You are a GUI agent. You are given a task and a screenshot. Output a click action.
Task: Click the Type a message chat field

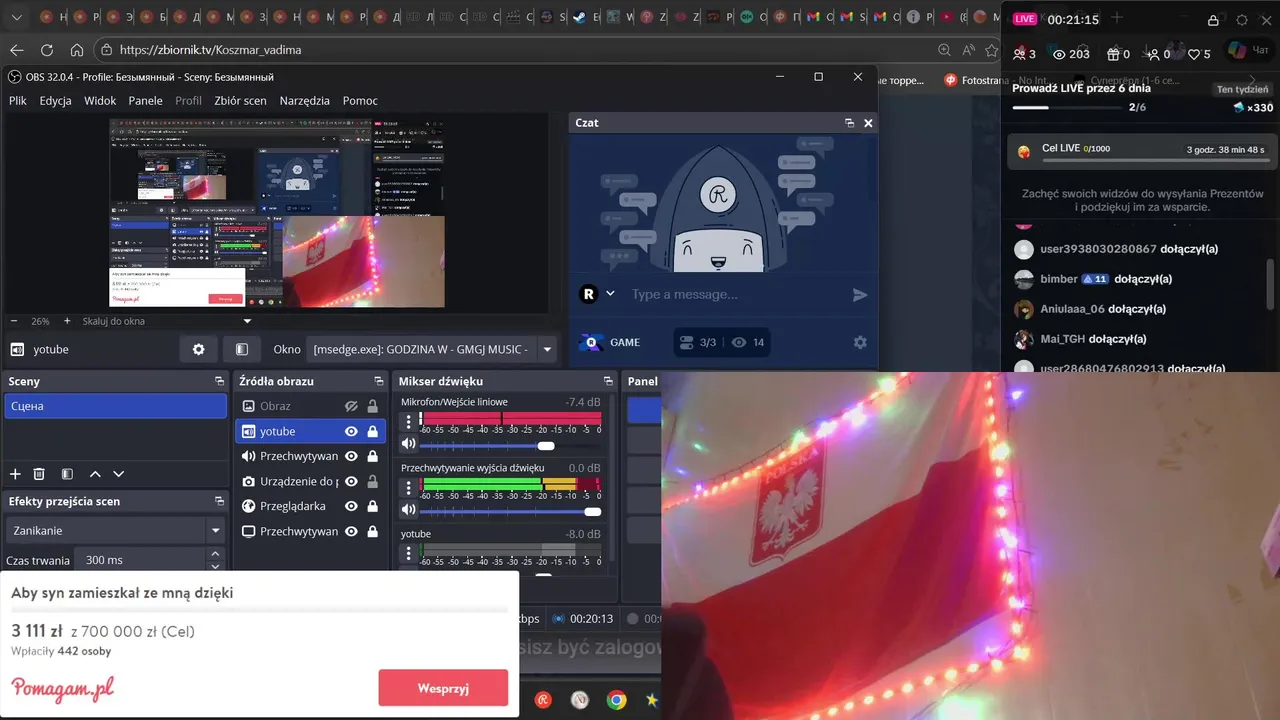[735, 294]
